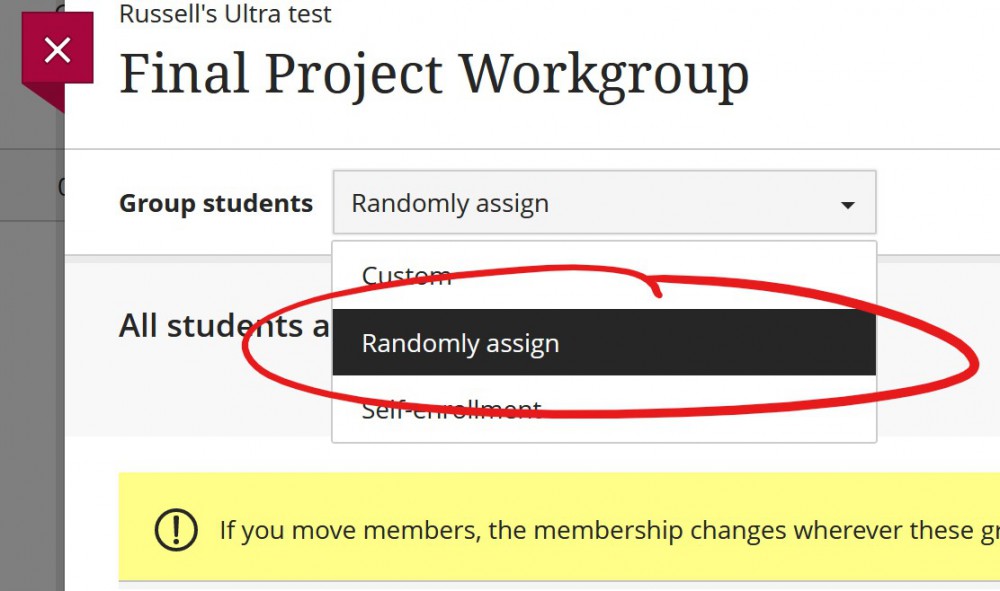Click the breadcrumb text above the page title

(224, 14)
